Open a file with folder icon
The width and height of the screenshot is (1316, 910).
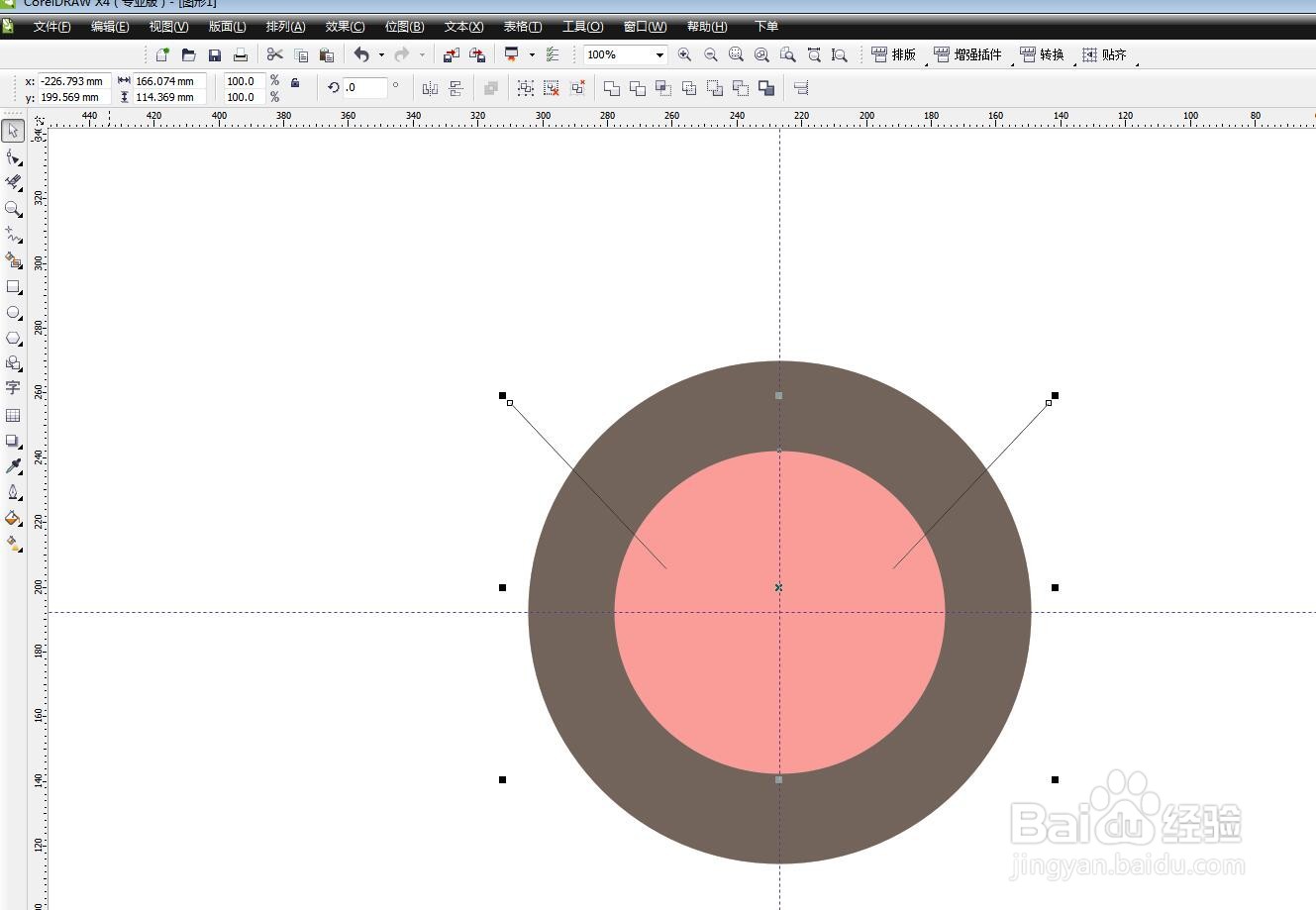coord(188,55)
